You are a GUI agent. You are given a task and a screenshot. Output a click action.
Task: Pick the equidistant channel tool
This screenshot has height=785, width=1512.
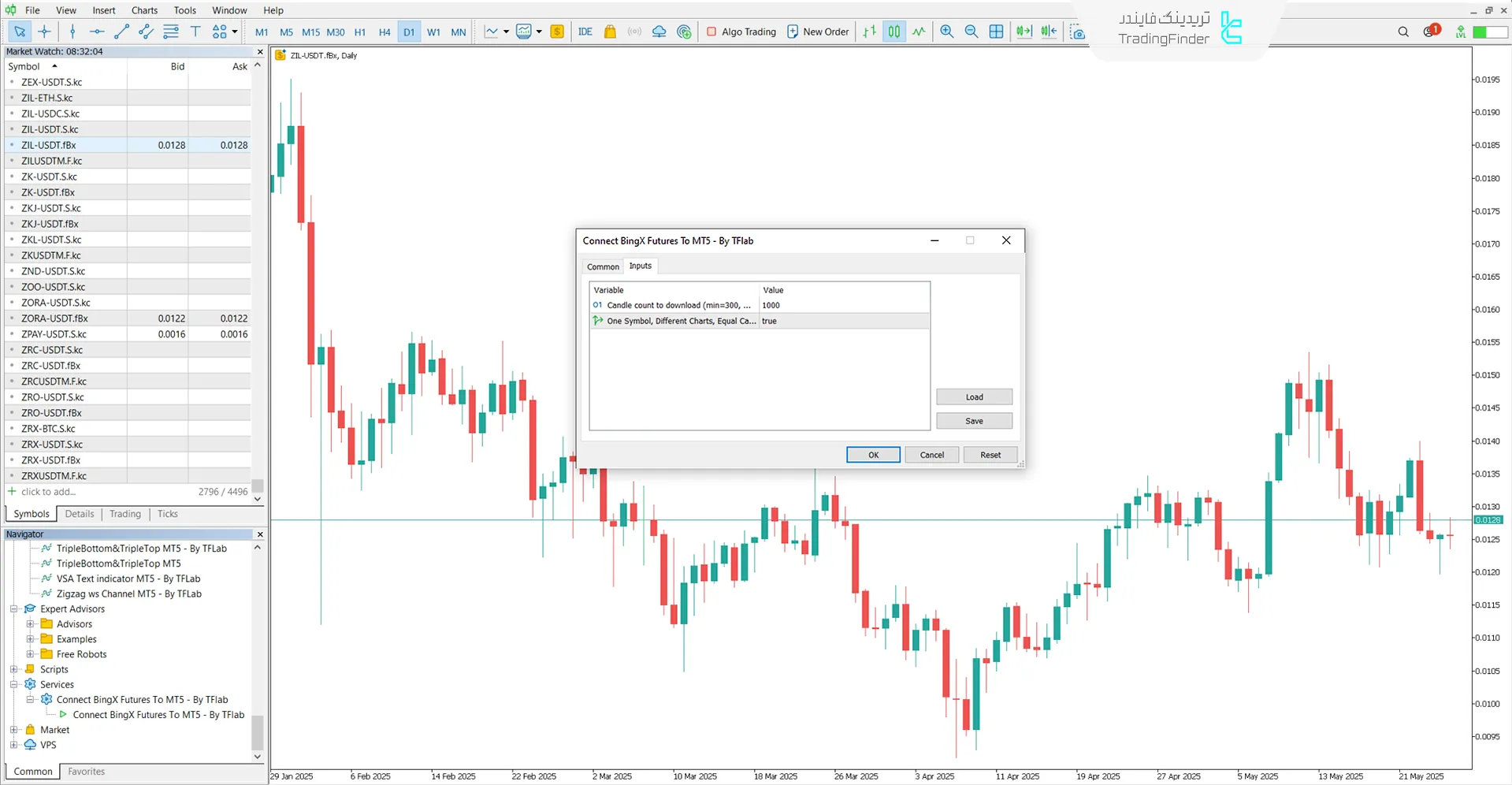tap(146, 32)
